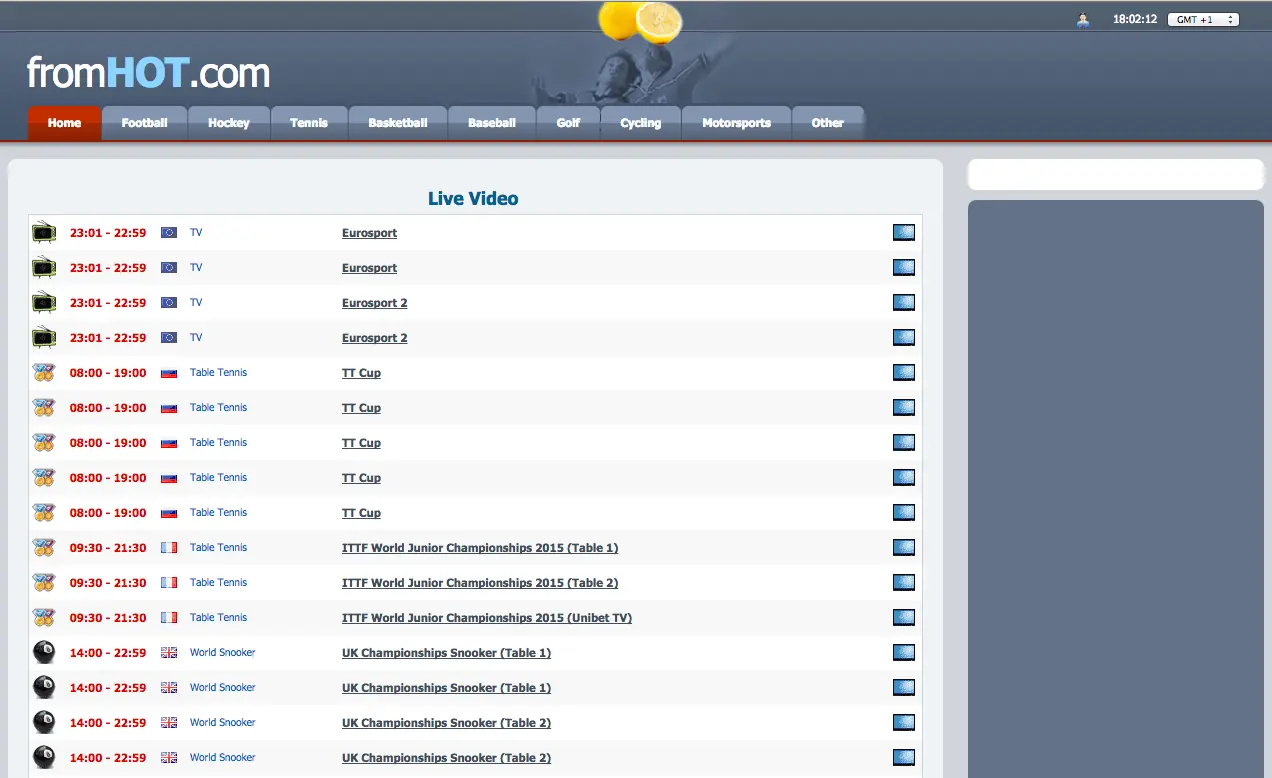Open ITTF World Junior Championships 2015 (Table 1) link
This screenshot has height=778, width=1272.
coord(480,548)
